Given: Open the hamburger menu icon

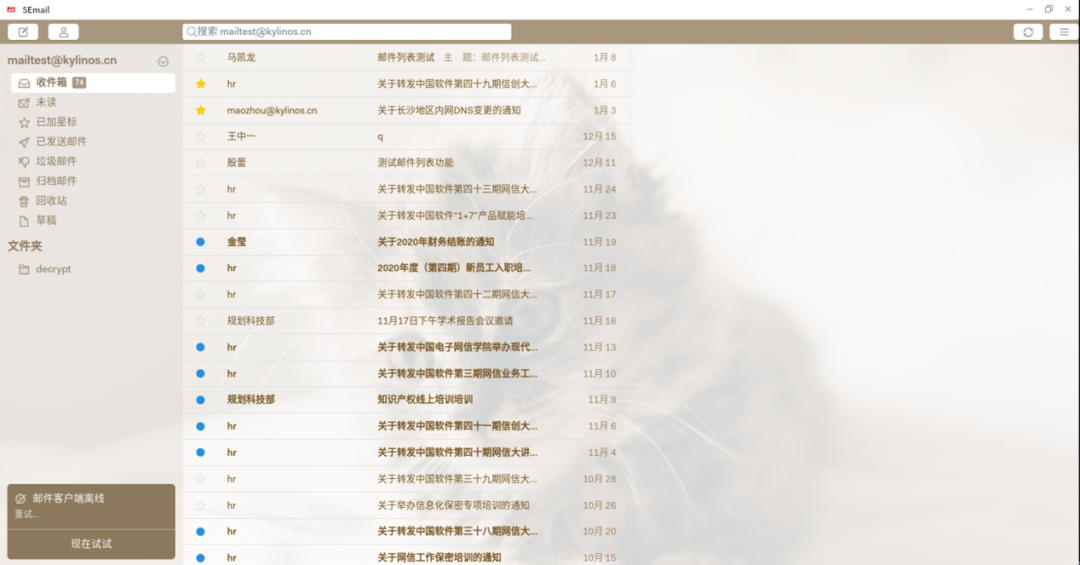Looking at the screenshot, I should pyautogui.click(x=1064, y=32).
